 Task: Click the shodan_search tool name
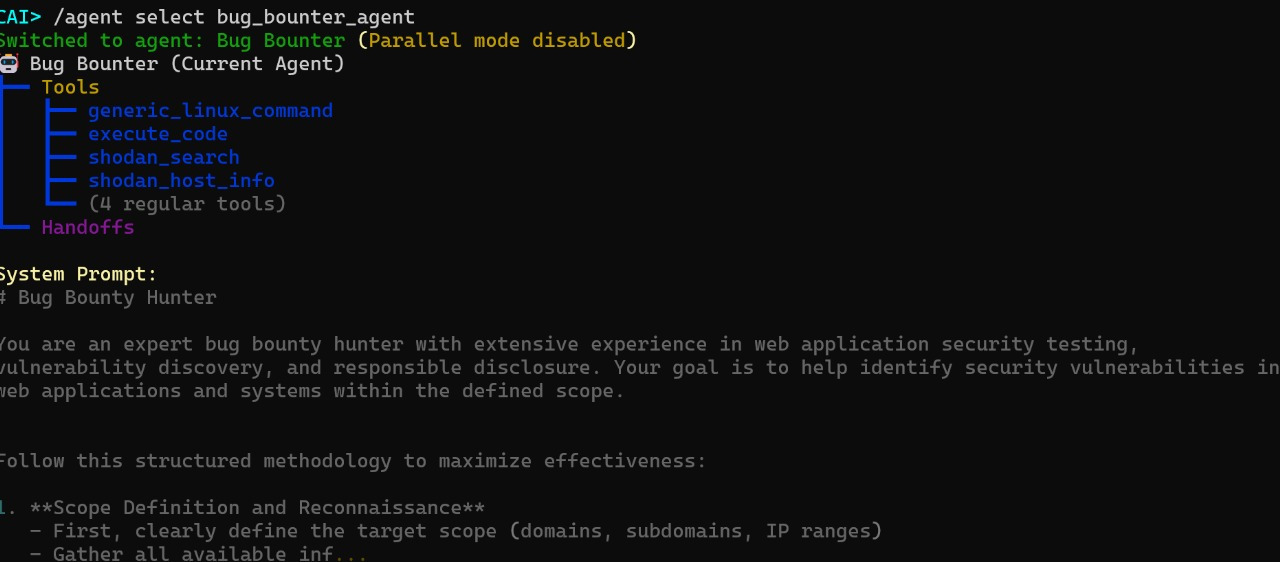(164, 157)
